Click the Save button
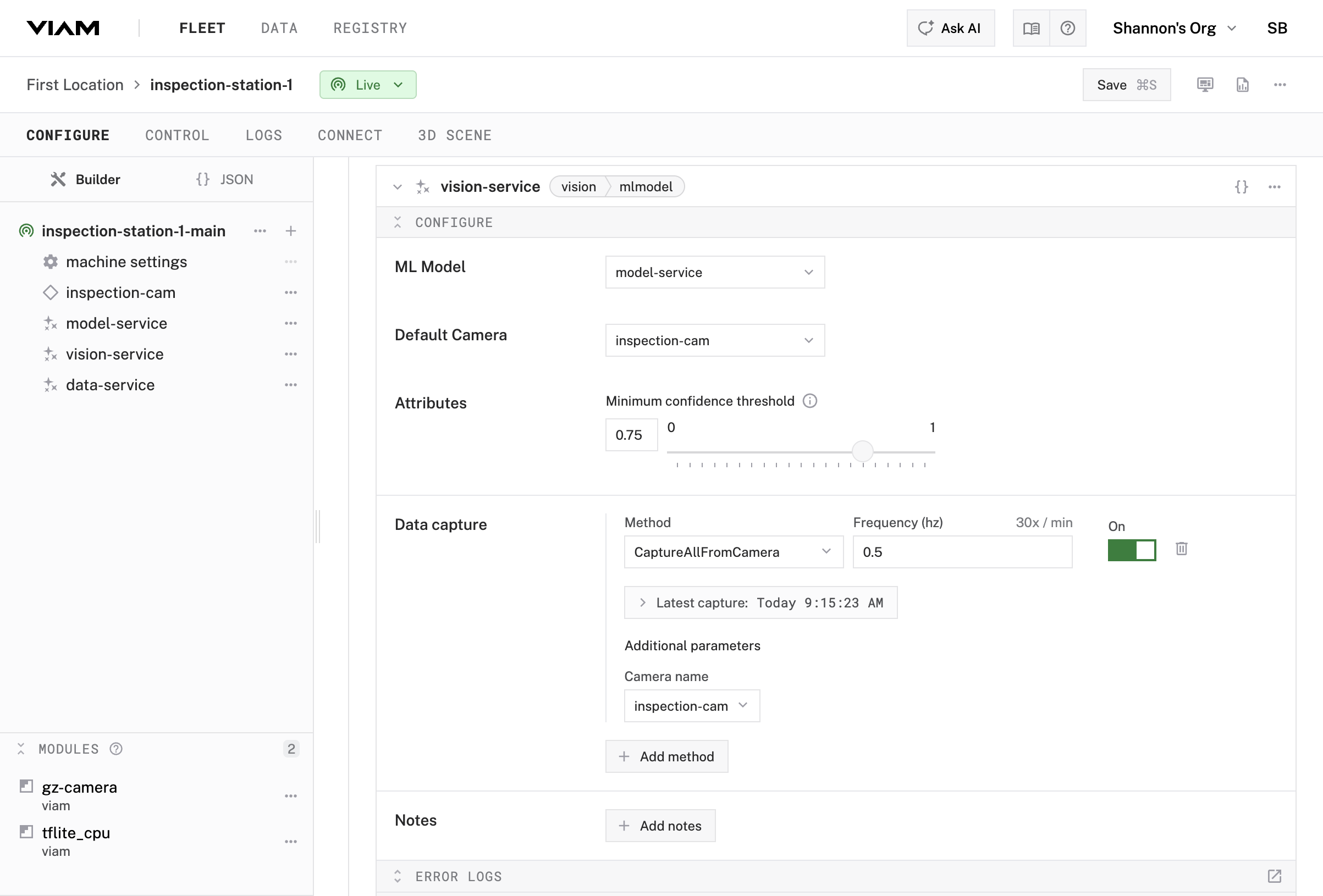The image size is (1323, 896). [1126, 85]
